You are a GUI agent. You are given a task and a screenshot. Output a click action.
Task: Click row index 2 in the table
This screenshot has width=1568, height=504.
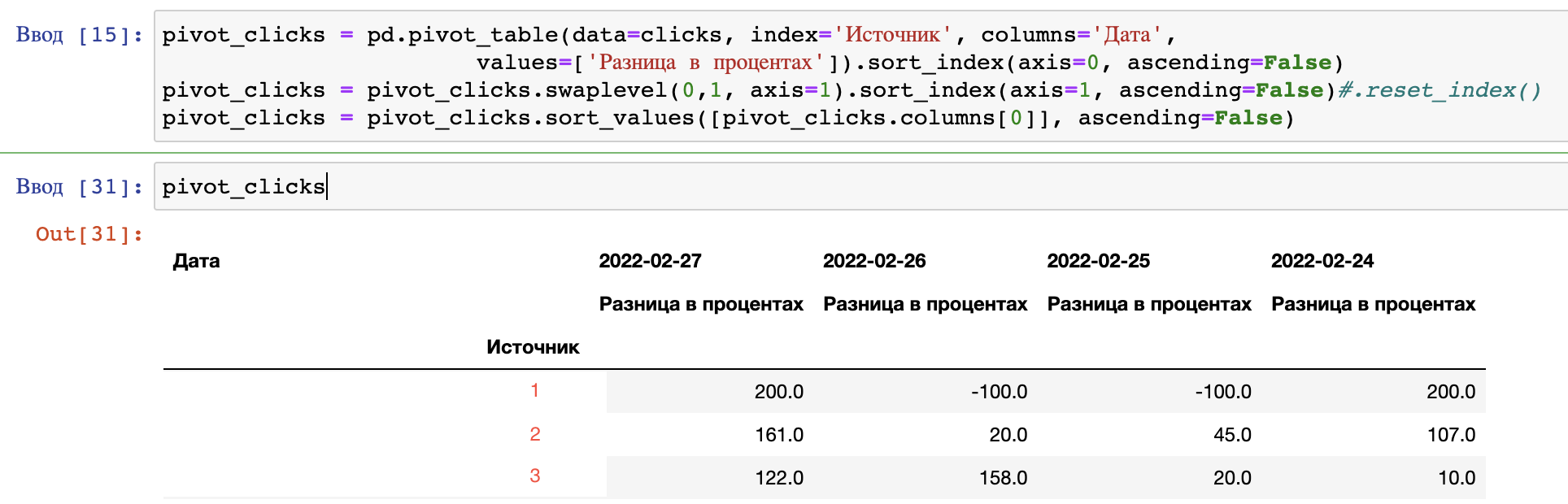coord(534,434)
